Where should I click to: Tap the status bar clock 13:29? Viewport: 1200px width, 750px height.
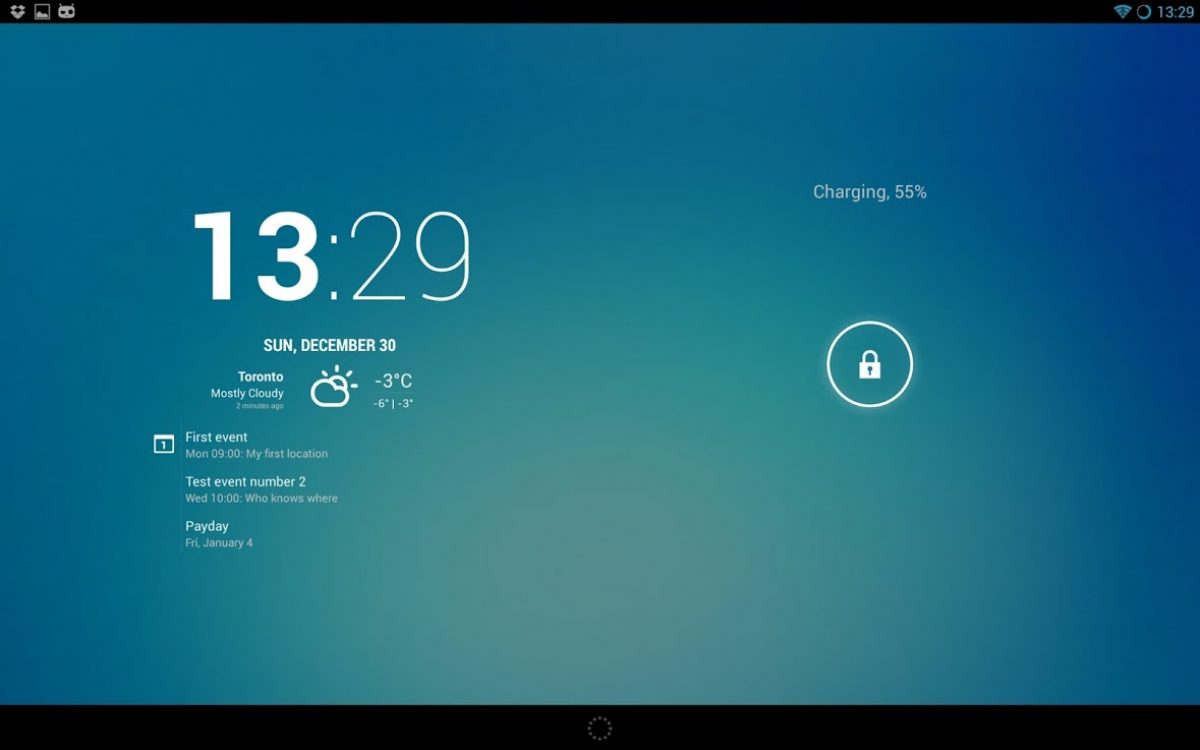point(1175,12)
